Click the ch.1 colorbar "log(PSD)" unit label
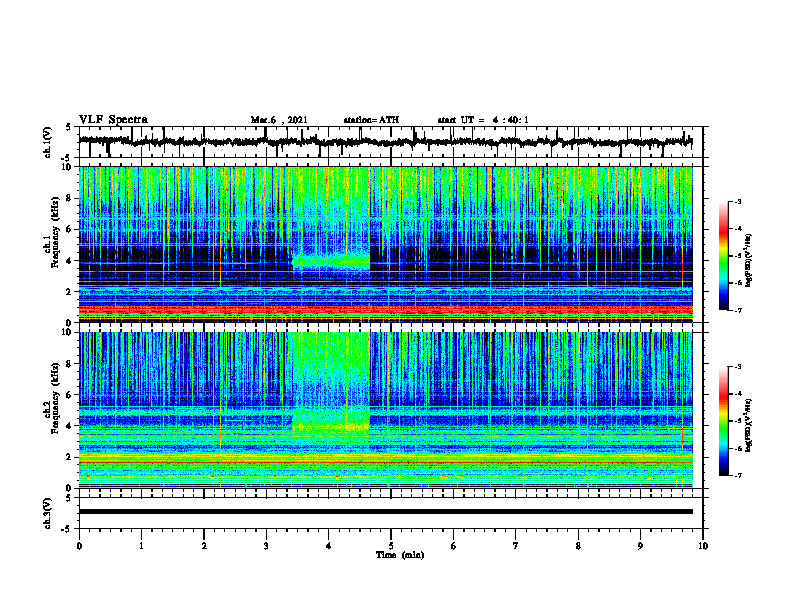Image resolution: width=792 pixels, height=612 pixels. [749, 260]
